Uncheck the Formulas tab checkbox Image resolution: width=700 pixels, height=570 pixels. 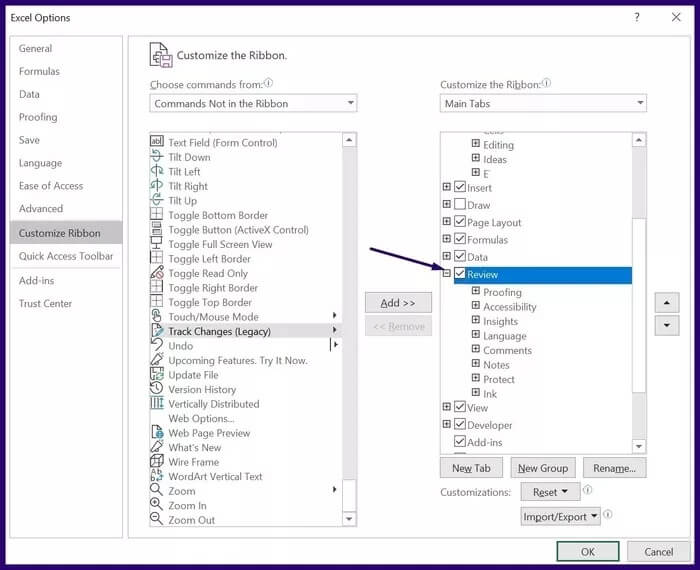tap(460, 238)
